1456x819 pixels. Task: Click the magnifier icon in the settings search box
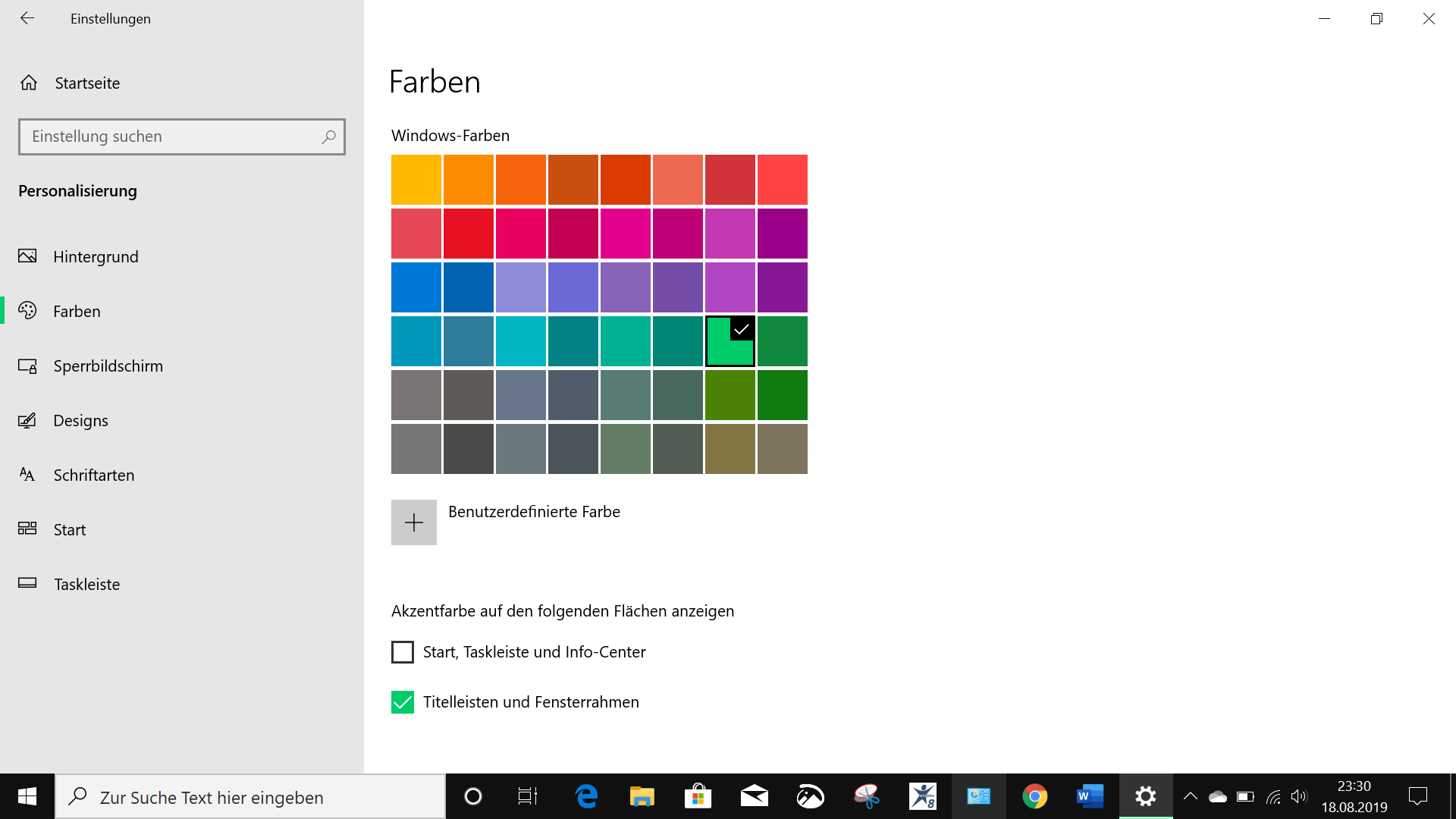coord(328,136)
